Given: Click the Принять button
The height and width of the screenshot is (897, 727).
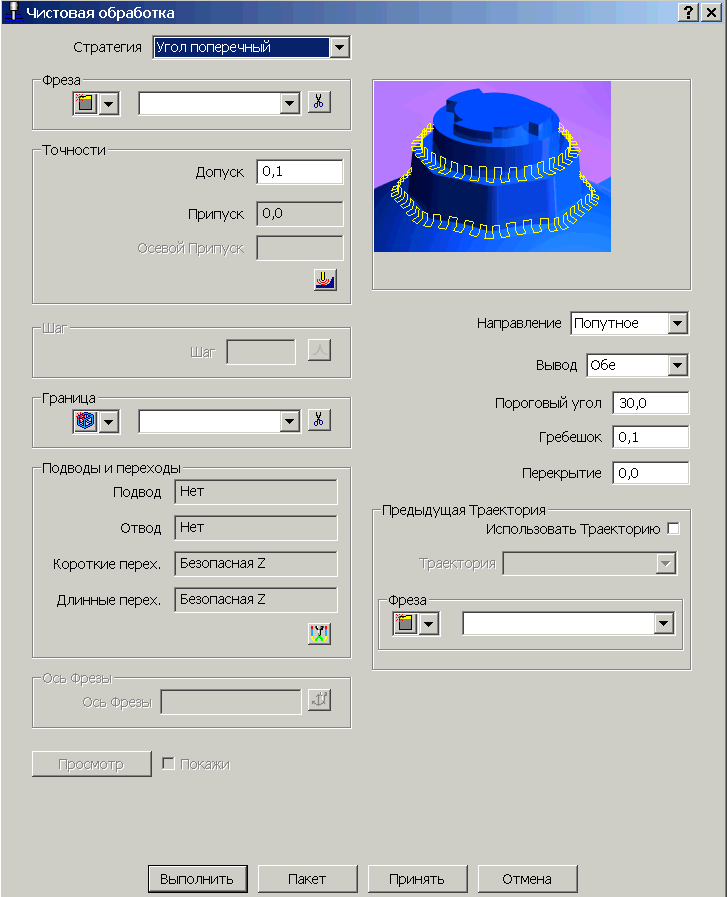Looking at the screenshot, I should [x=417, y=879].
